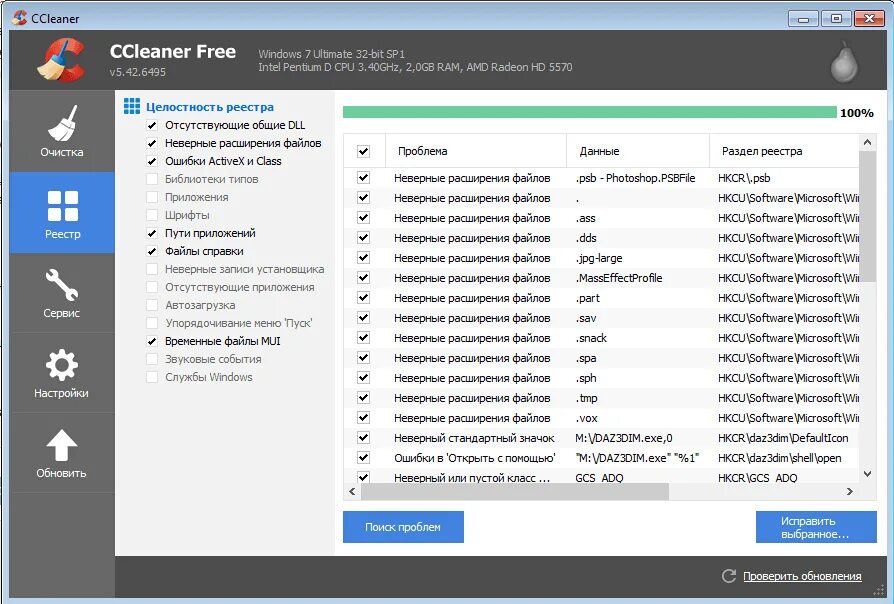Uncheck Временные файлы MUI option
This screenshot has width=894, height=604.
click(x=152, y=341)
